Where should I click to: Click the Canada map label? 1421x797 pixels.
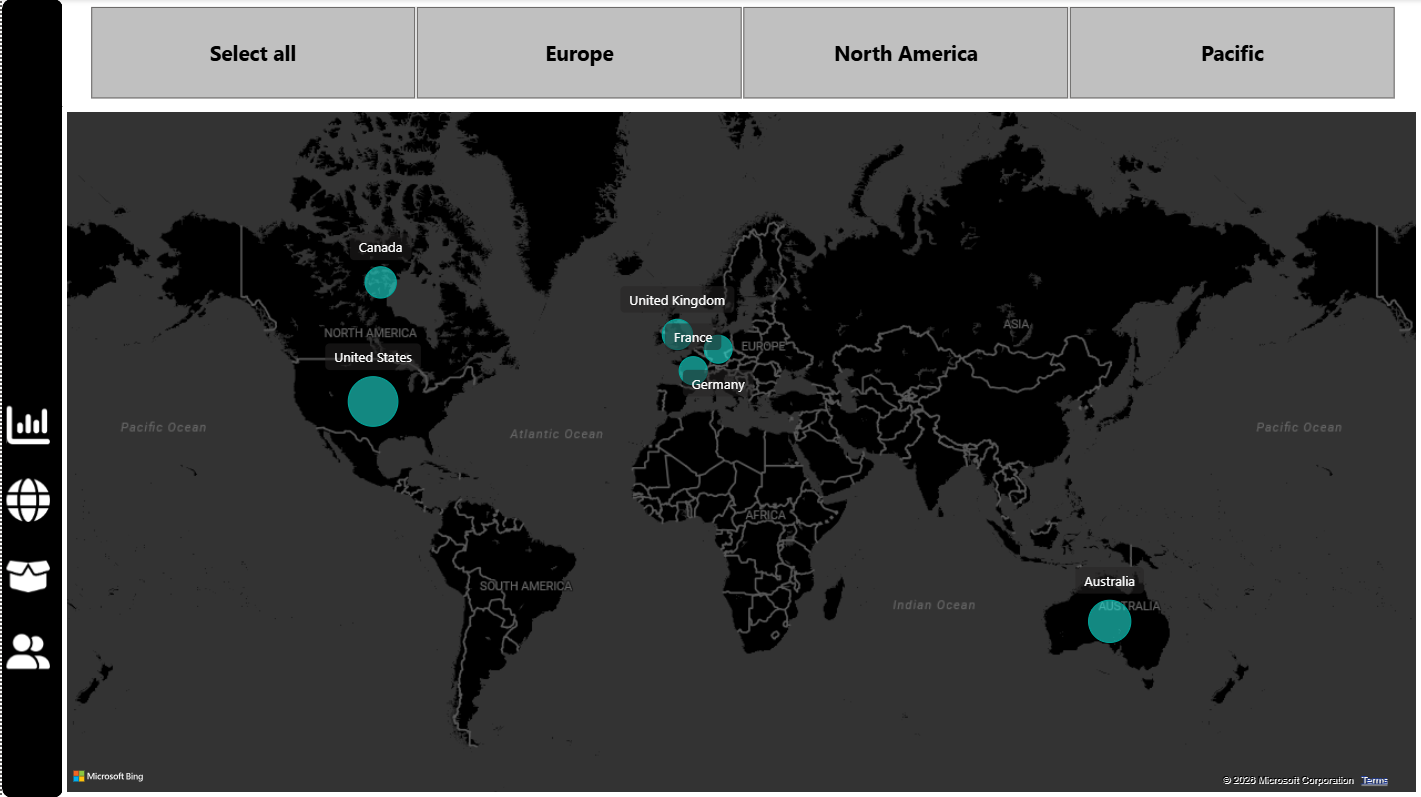380,247
